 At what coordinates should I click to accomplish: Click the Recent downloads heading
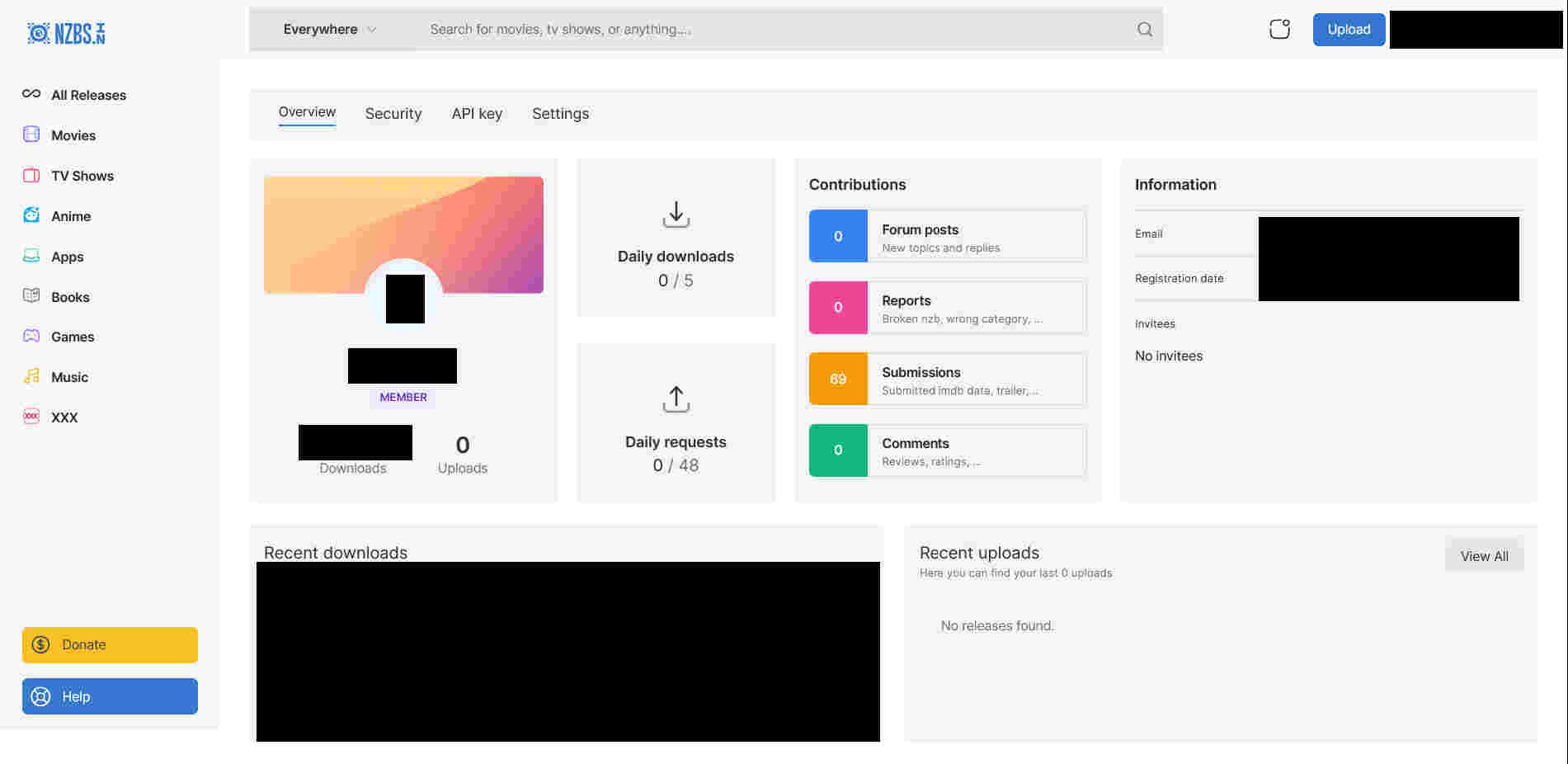(336, 553)
